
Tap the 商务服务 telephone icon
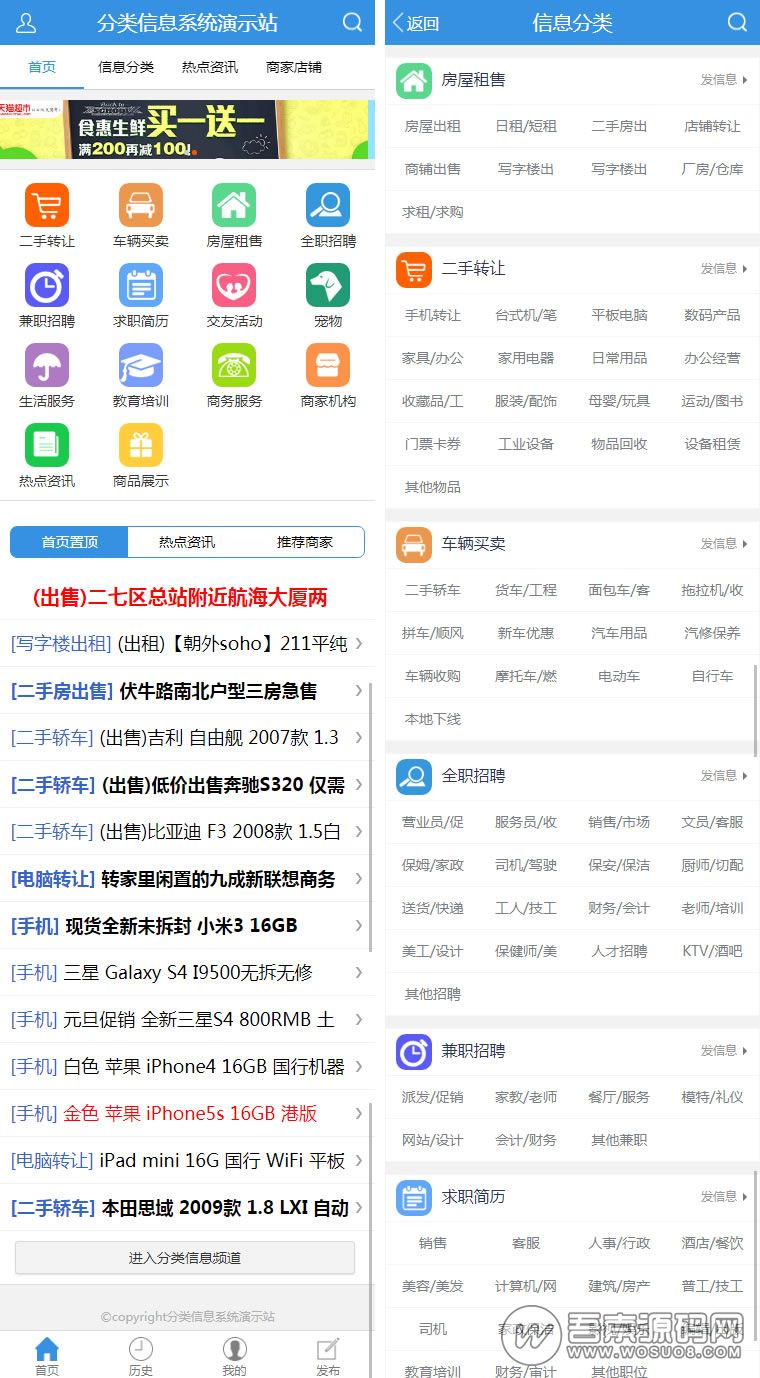pyautogui.click(x=234, y=366)
